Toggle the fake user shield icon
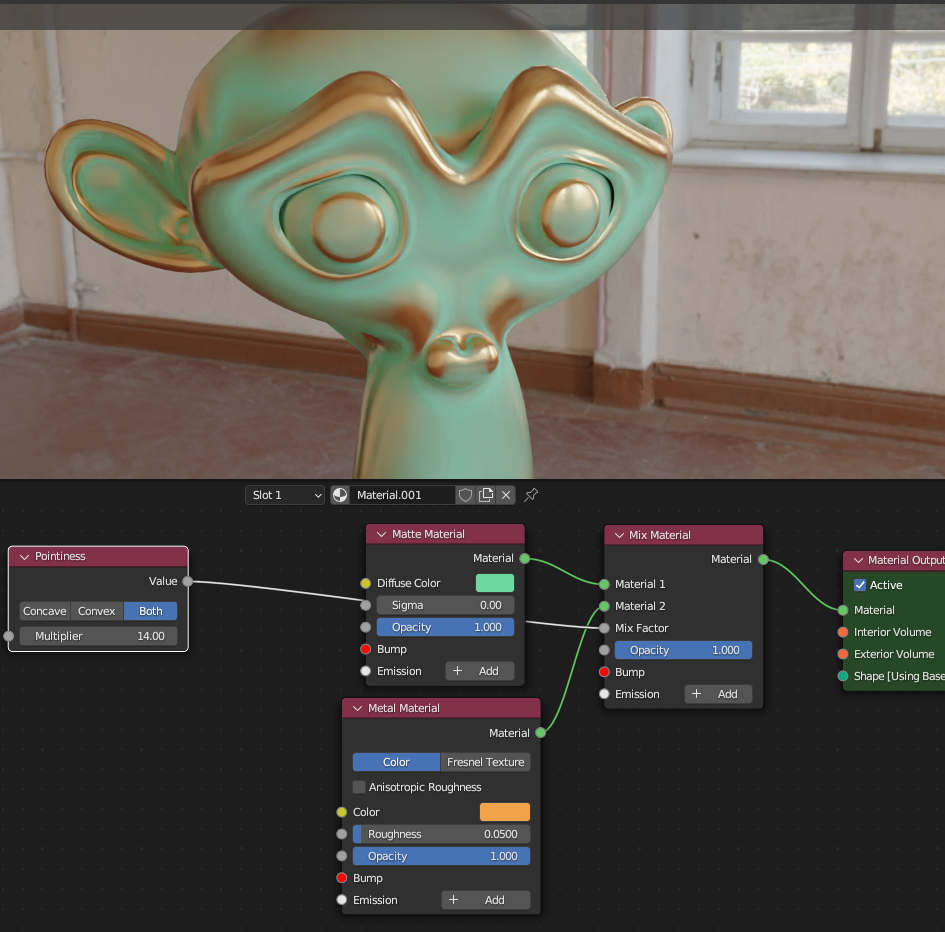This screenshot has width=945, height=932. 465,495
